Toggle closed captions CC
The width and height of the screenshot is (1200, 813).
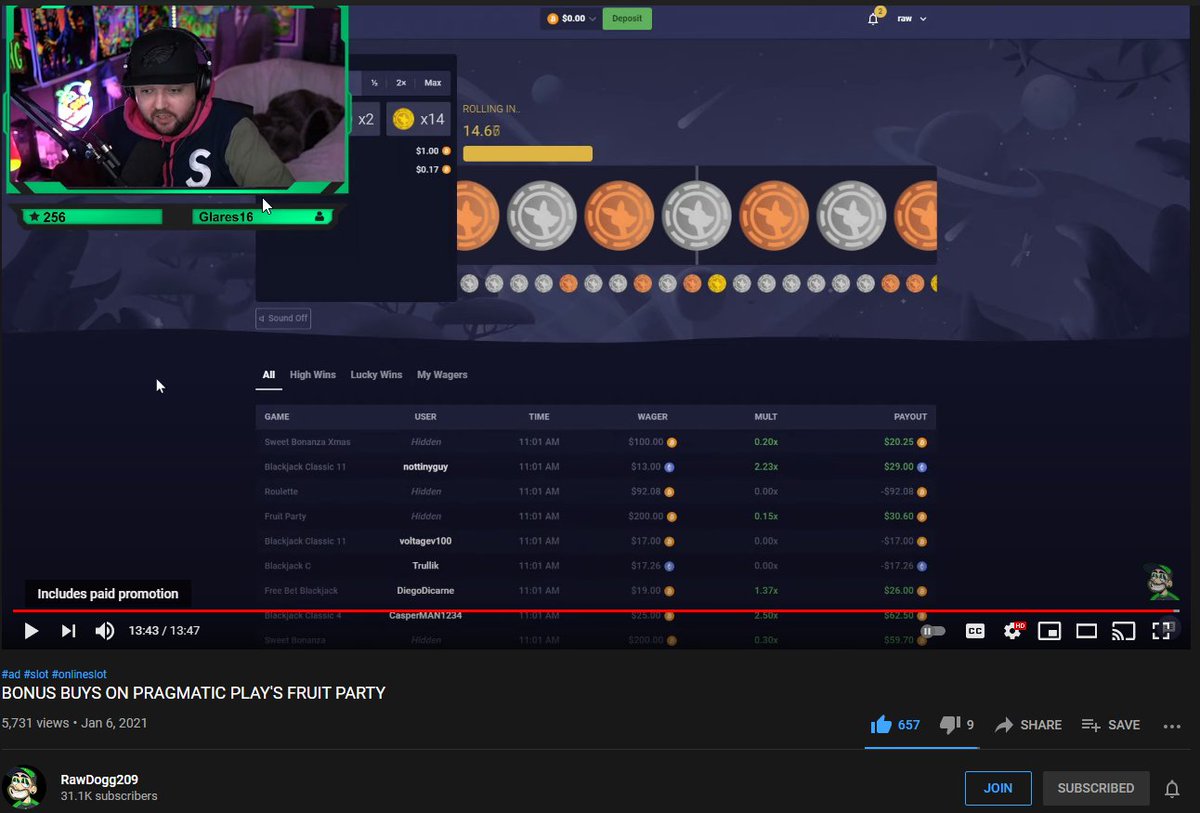[x=975, y=631]
